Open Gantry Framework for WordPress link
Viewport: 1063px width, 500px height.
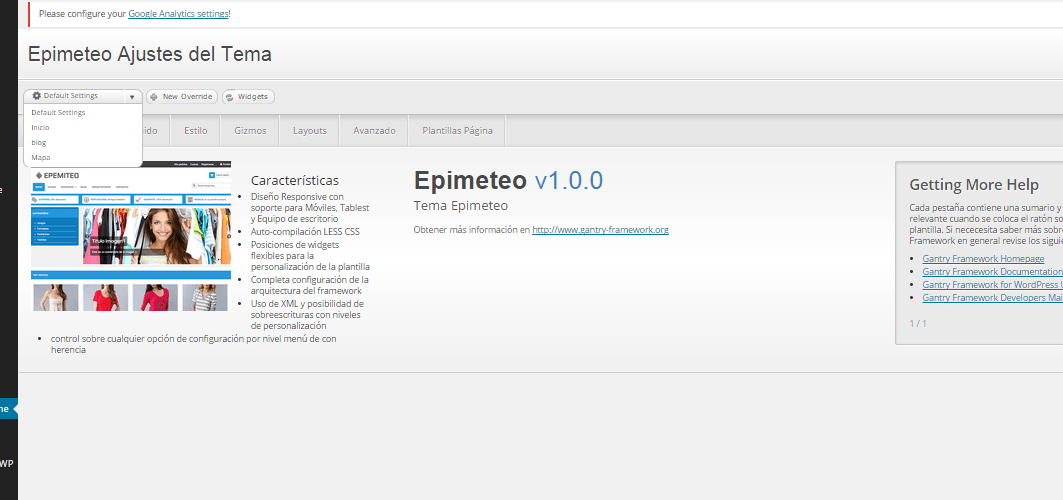pos(992,285)
